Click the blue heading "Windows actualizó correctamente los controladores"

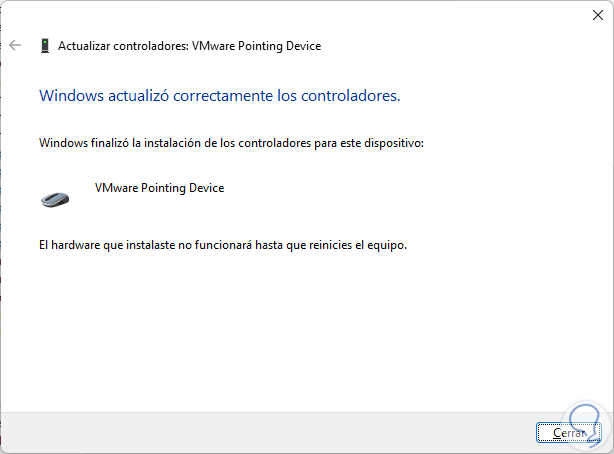pos(219,96)
